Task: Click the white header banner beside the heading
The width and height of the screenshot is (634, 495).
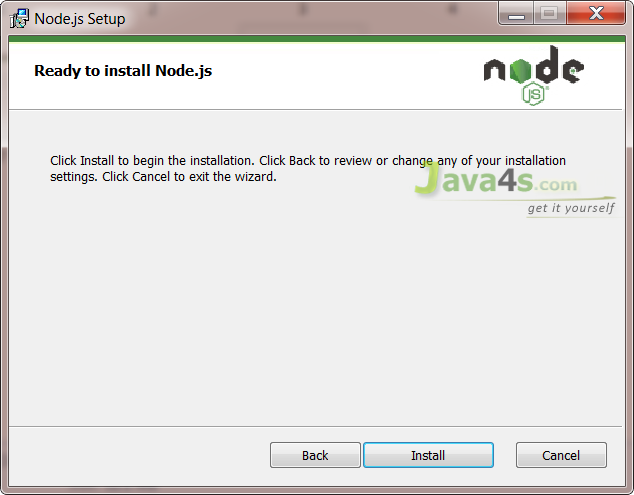Action: click(x=344, y=73)
